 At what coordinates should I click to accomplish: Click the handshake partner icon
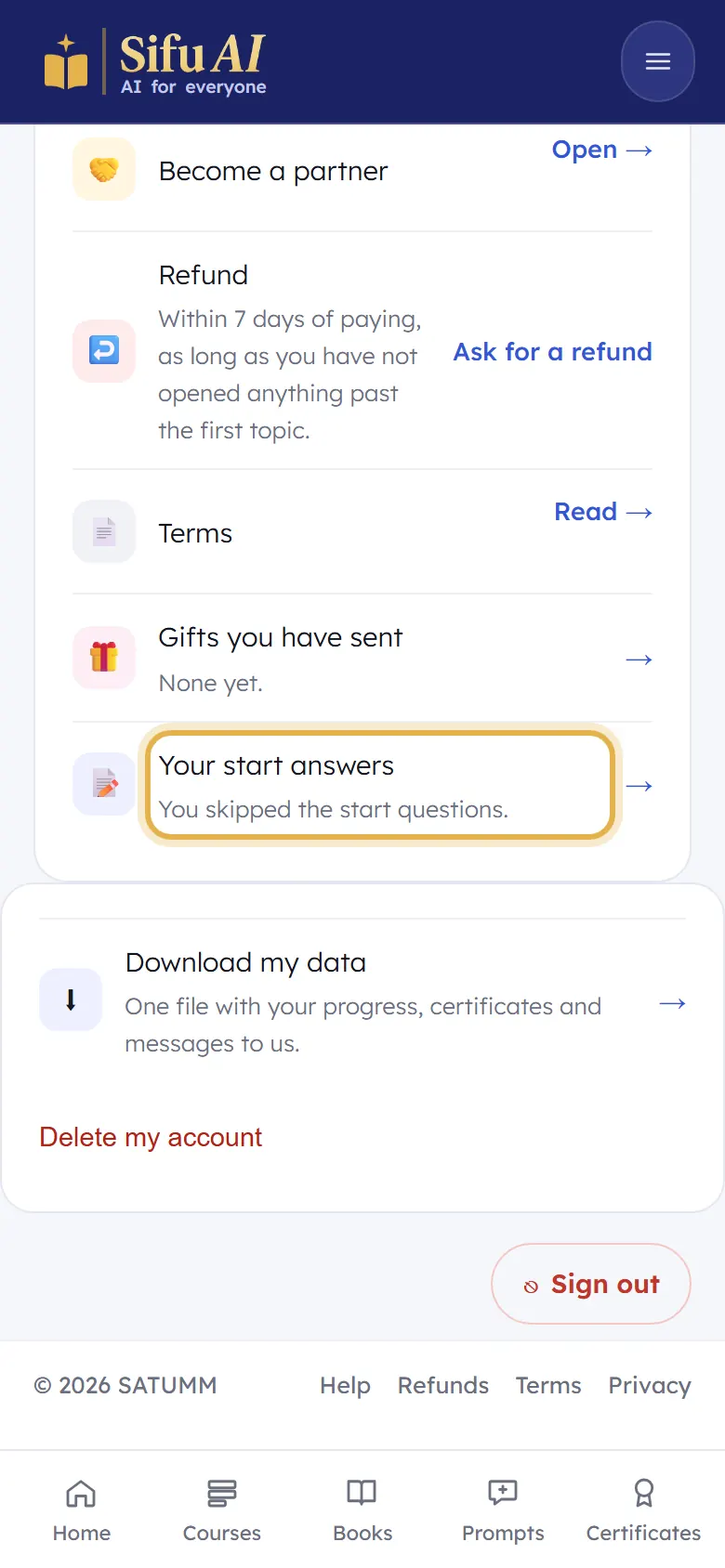pos(104,169)
